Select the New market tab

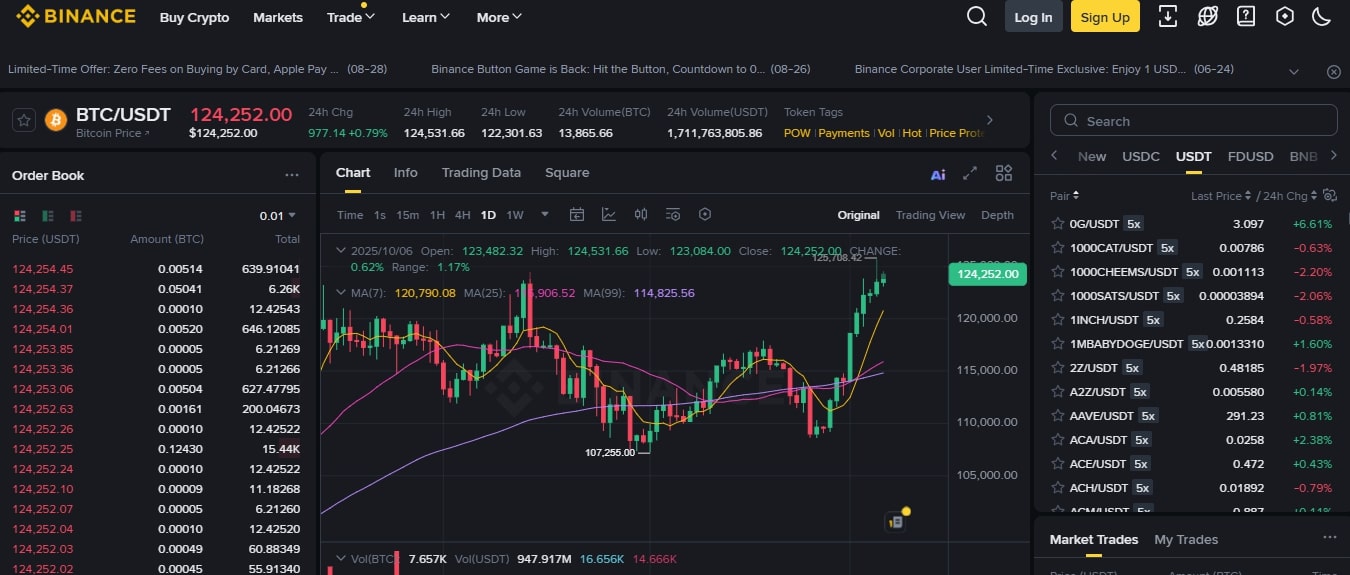(1092, 156)
